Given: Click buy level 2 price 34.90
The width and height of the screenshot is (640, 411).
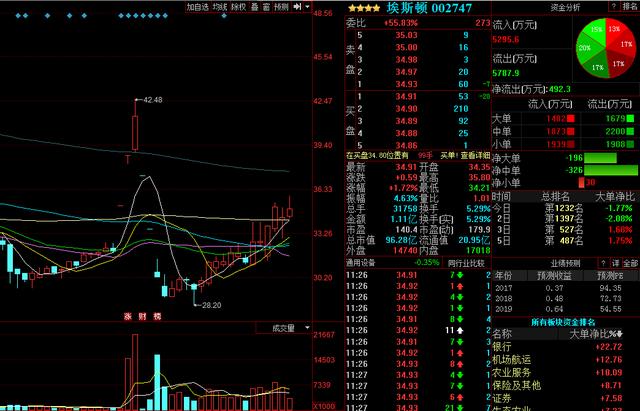Looking at the screenshot, I should click(406, 109).
